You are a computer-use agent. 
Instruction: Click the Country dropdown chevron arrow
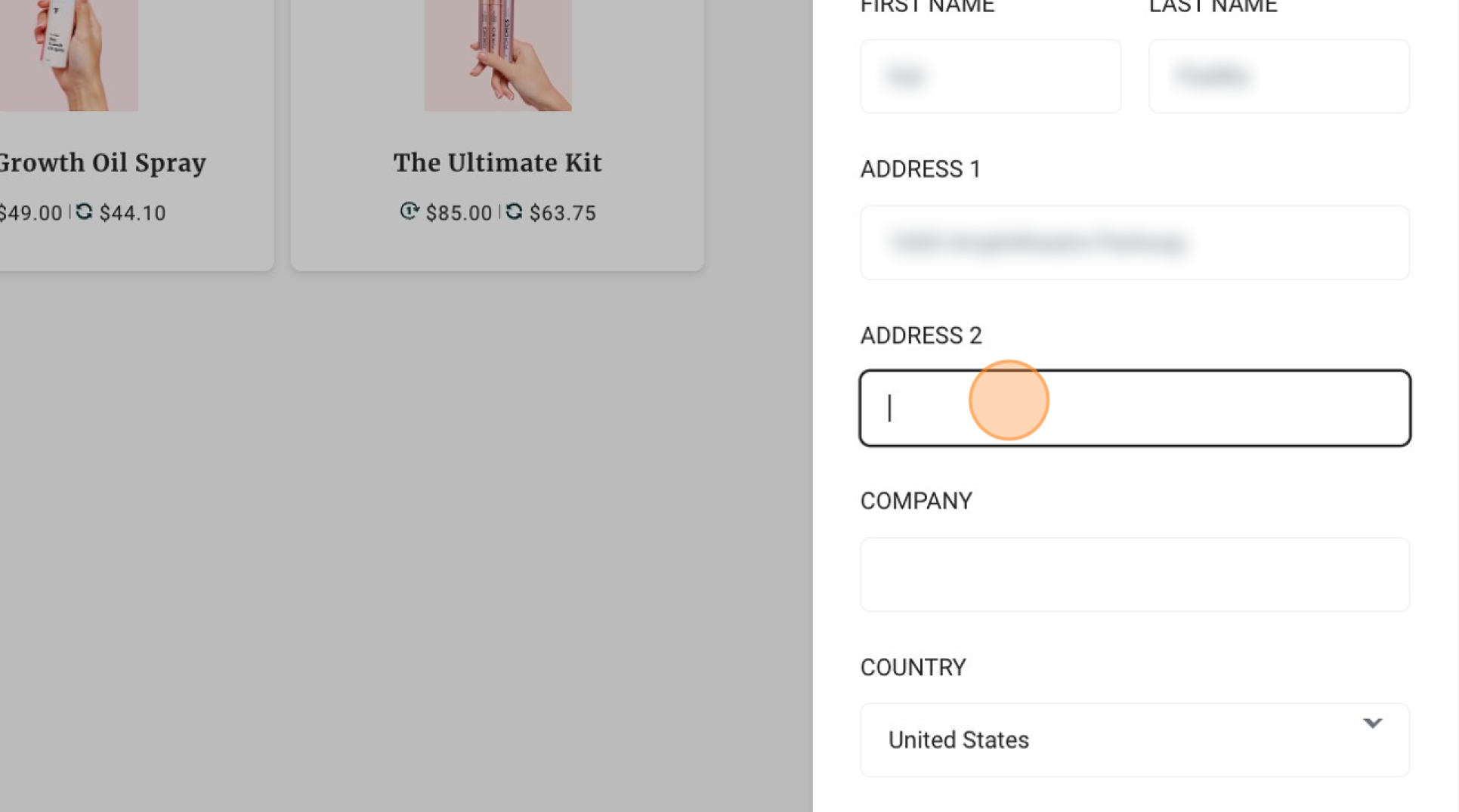[x=1372, y=724]
